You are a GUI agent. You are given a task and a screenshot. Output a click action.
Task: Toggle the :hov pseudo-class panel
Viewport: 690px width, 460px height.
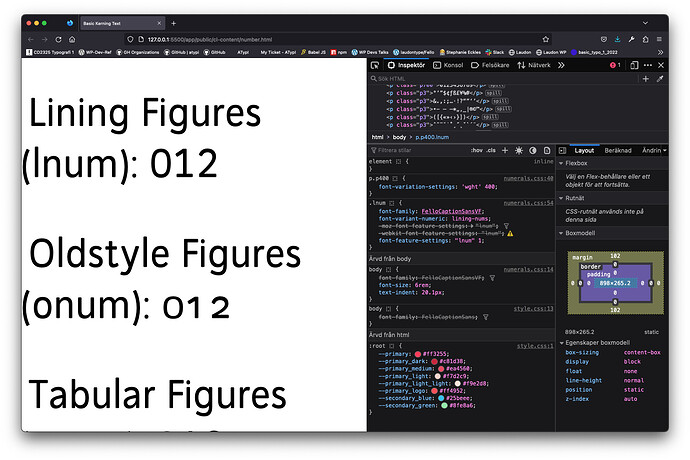pos(476,149)
